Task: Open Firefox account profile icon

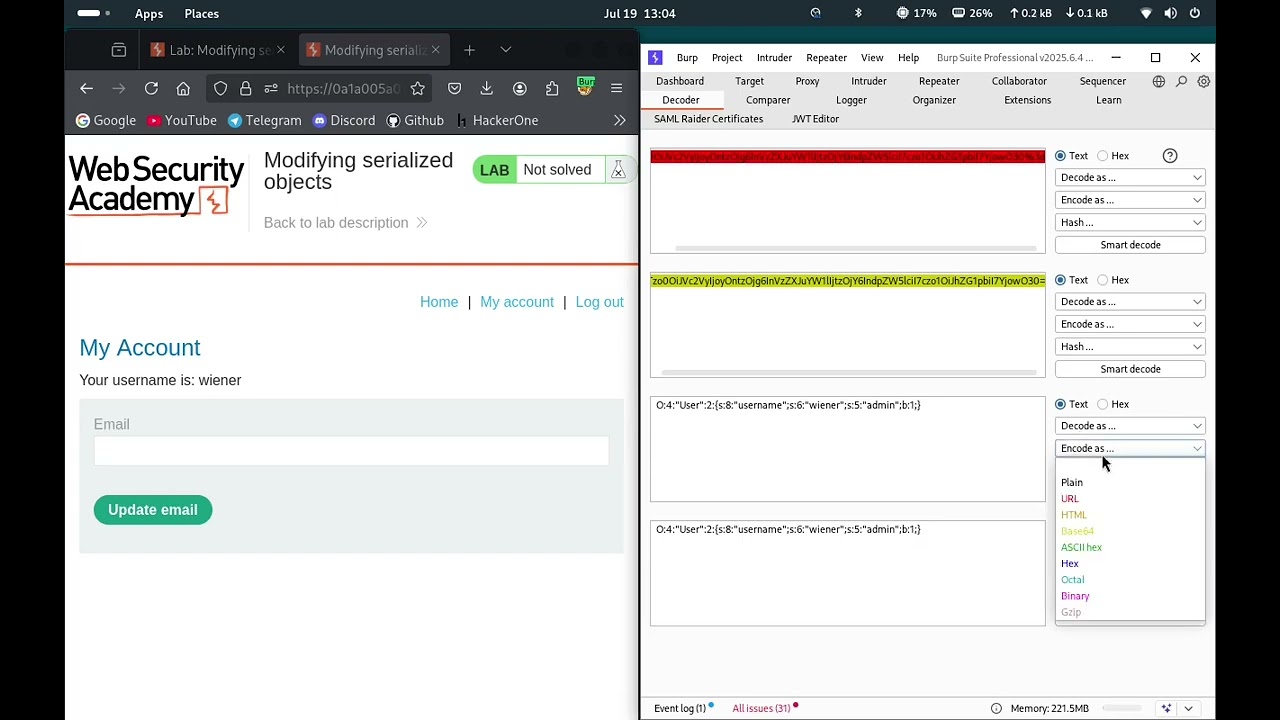Action: point(519,89)
